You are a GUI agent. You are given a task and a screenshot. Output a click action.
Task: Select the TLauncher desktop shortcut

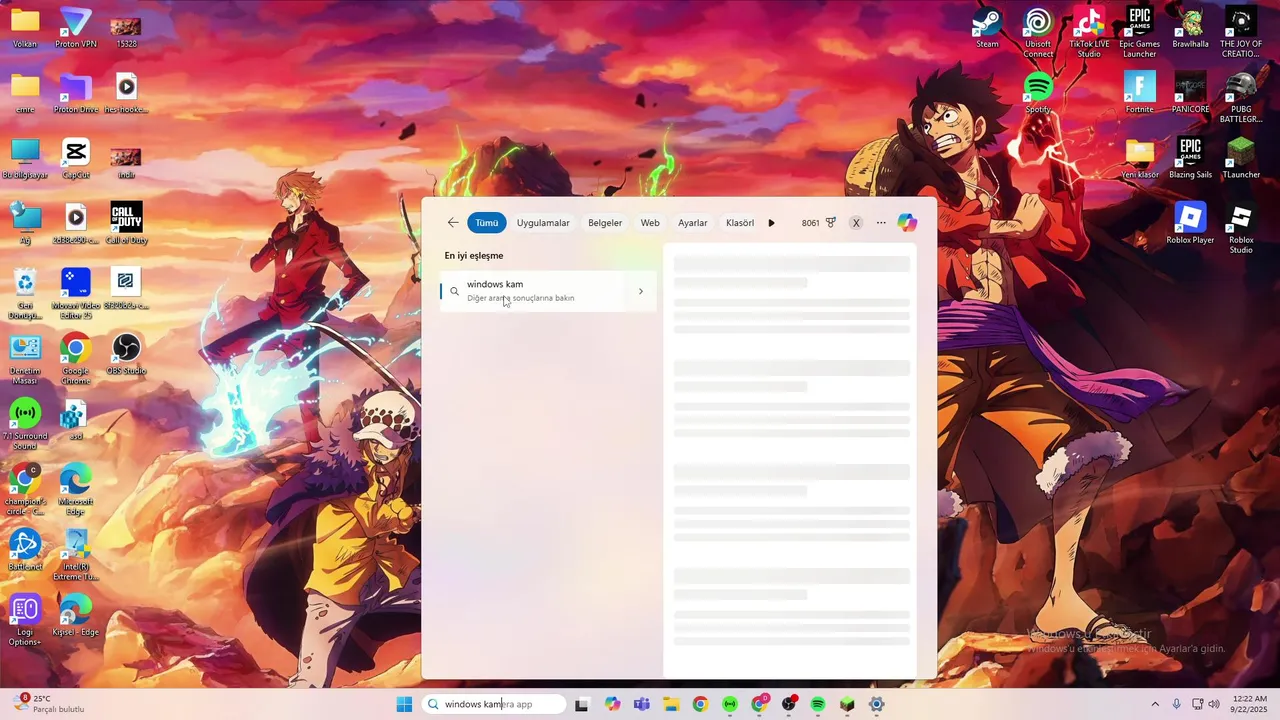point(1241,158)
